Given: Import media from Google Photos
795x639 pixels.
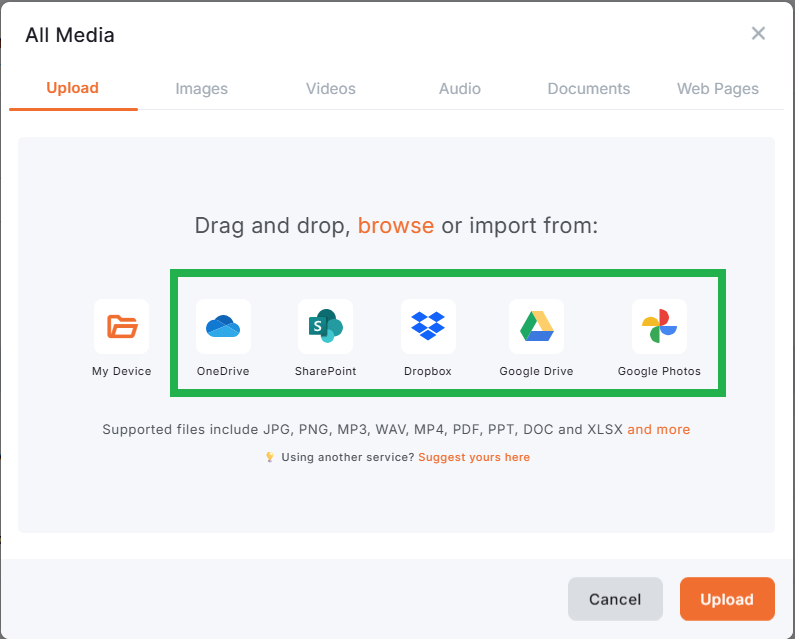Looking at the screenshot, I should coord(659,326).
